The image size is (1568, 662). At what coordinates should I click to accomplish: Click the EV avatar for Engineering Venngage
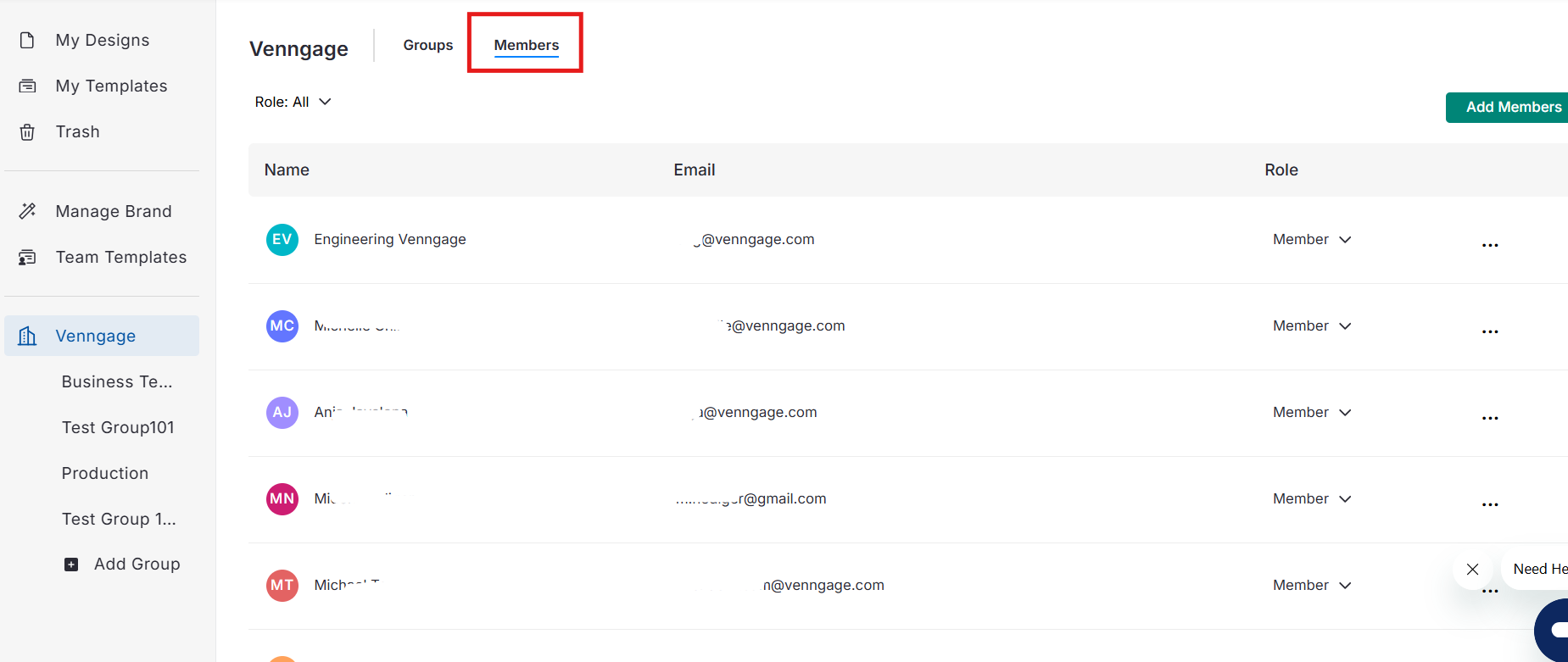point(282,240)
